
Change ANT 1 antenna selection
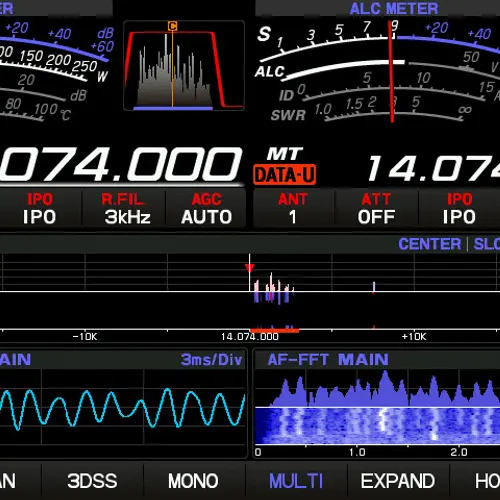click(293, 208)
